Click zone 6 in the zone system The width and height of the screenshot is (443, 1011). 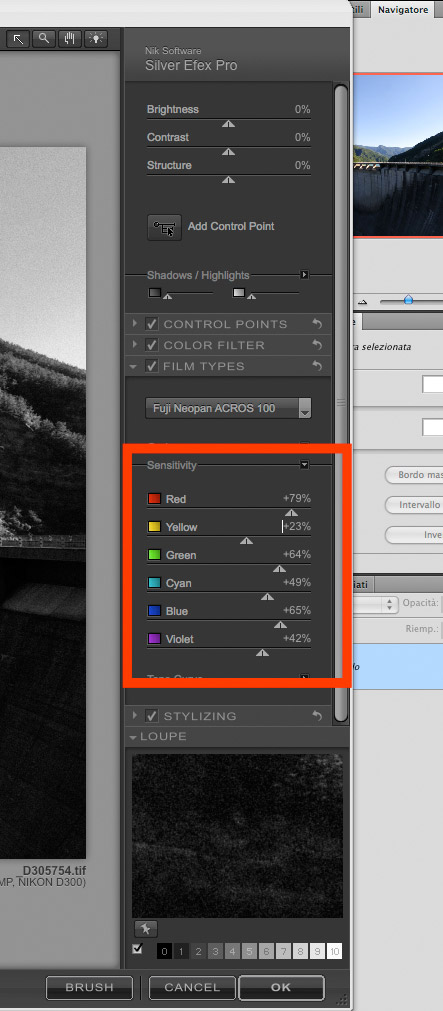tap(266, 952)
